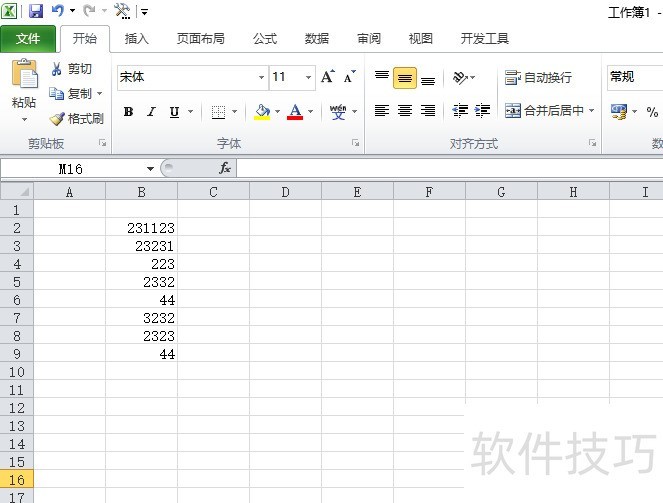Select bottom vertical align icon

pyautogui.click(x=428, y=78)
